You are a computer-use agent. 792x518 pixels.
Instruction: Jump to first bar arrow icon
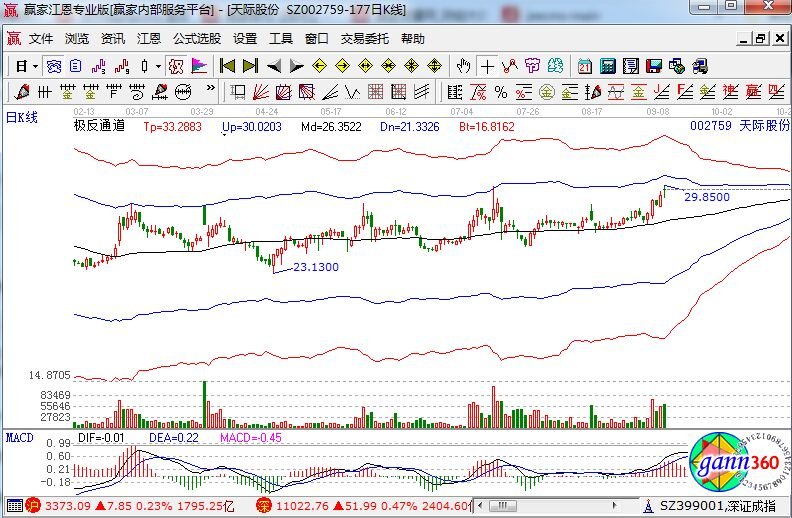[x=227, y=66]
